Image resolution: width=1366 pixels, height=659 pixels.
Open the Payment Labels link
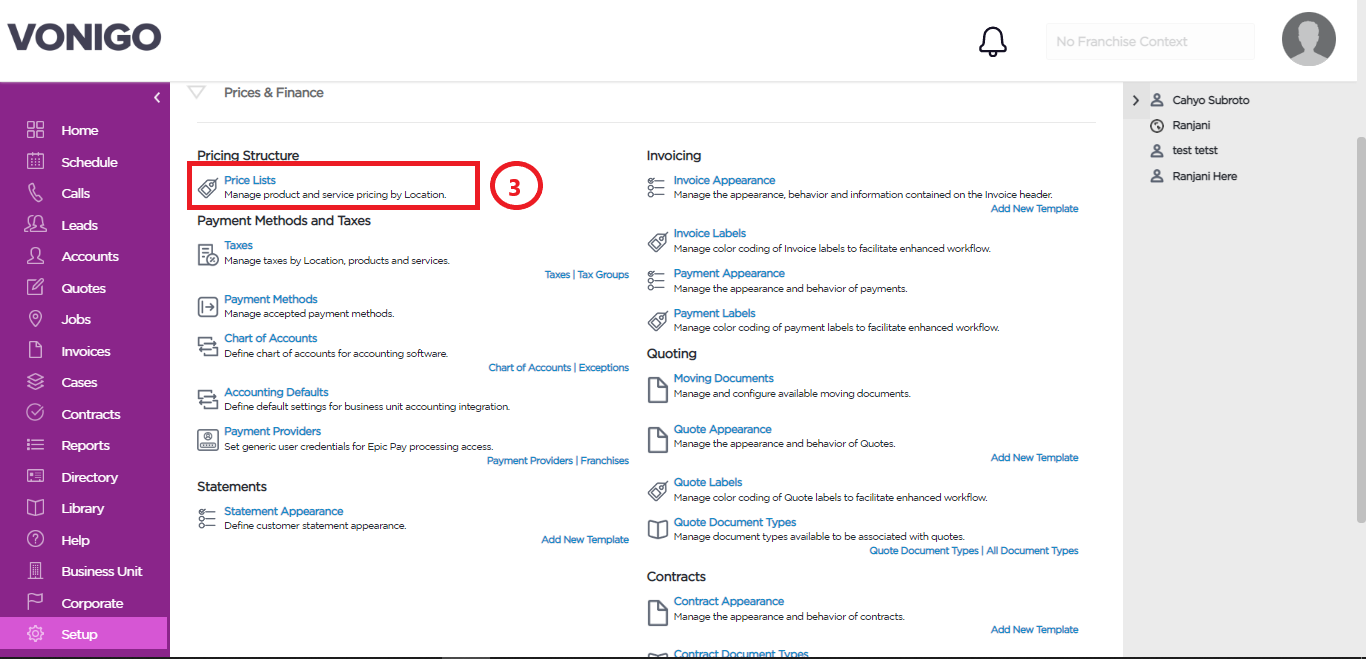(715, 313)
